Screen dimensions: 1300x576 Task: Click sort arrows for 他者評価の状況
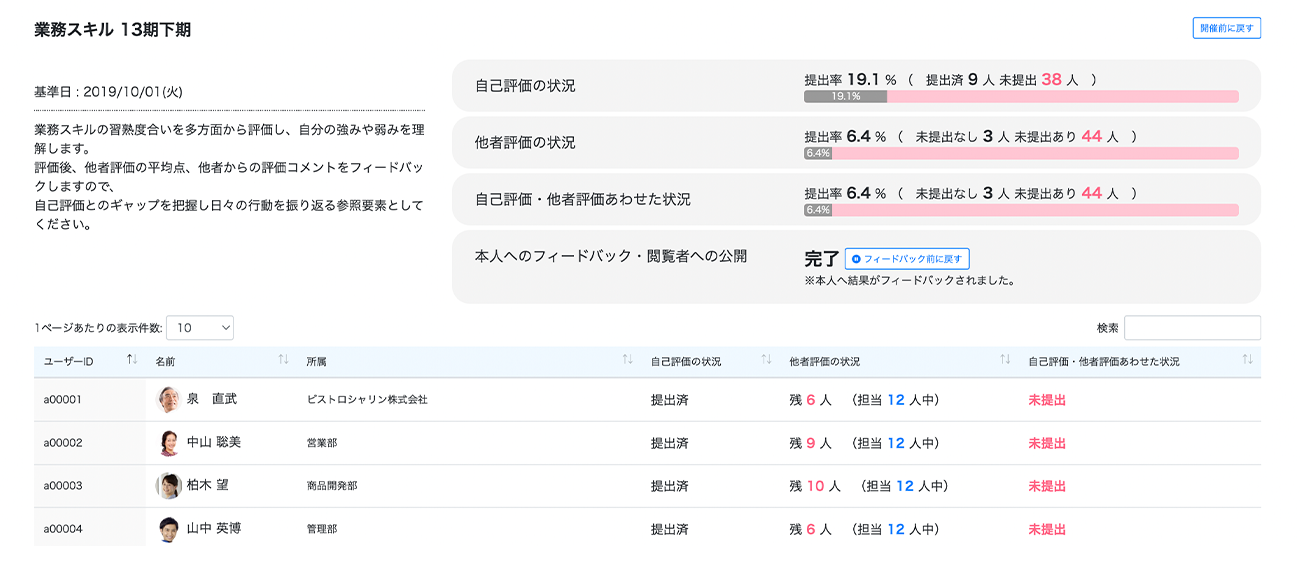click(1005, 360)
